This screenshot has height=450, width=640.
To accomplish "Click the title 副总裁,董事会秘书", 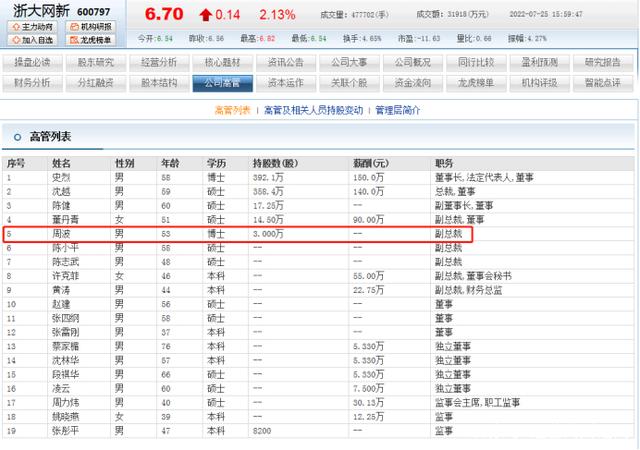I will (473, 276).
